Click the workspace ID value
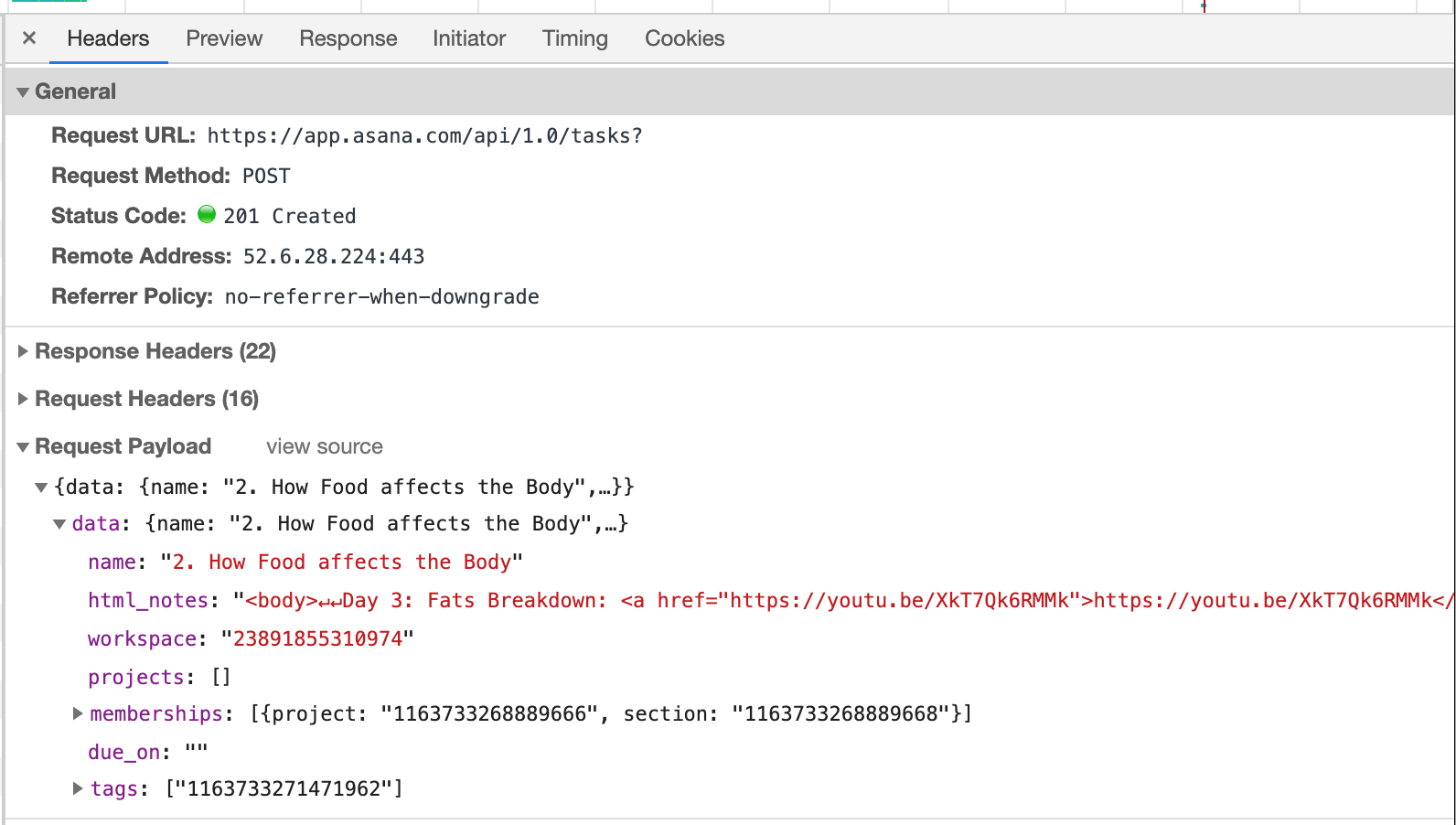The height and width of the screenshot is (825, 1456). click(317, 638)
